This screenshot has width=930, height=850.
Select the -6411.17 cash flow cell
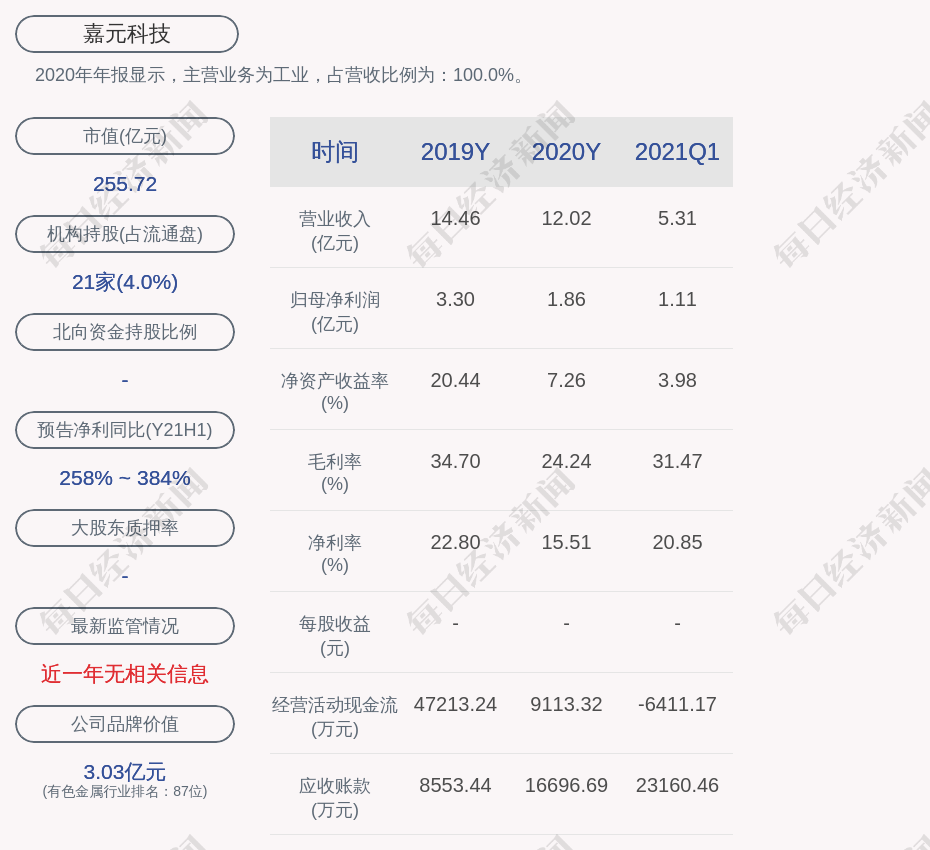[x=677, y=704]
